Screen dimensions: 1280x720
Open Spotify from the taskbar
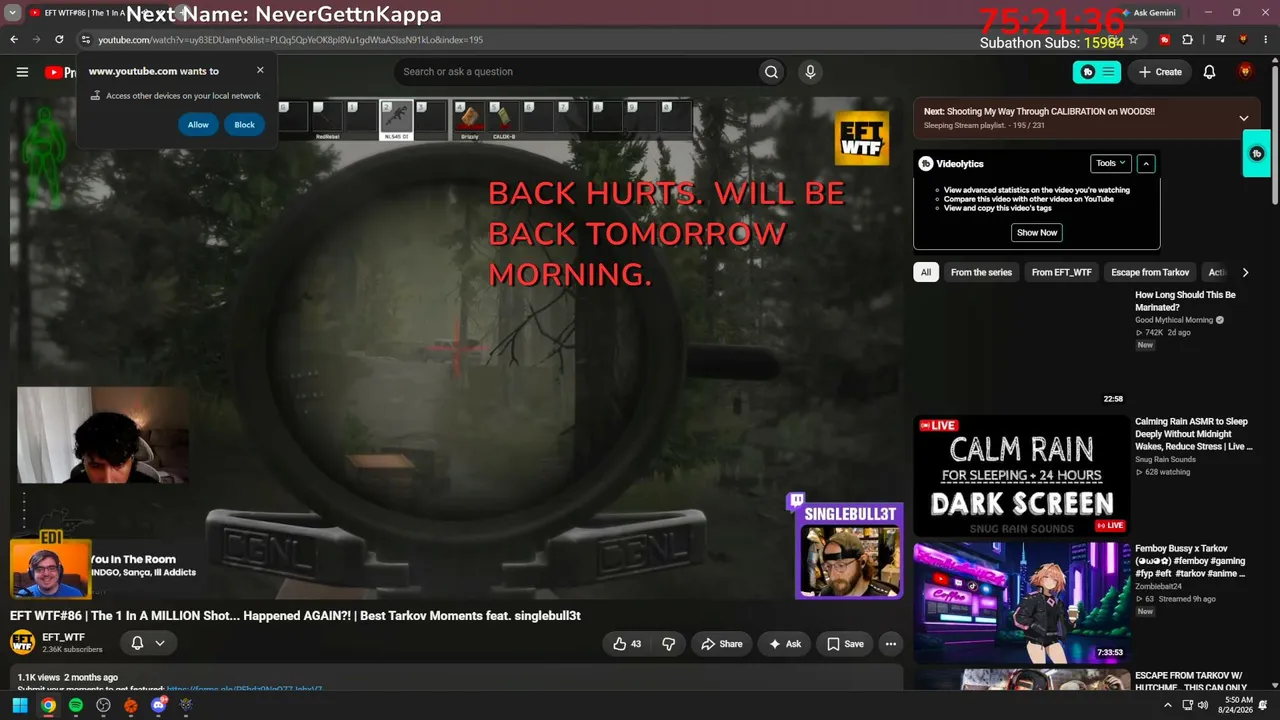[76, 706]
